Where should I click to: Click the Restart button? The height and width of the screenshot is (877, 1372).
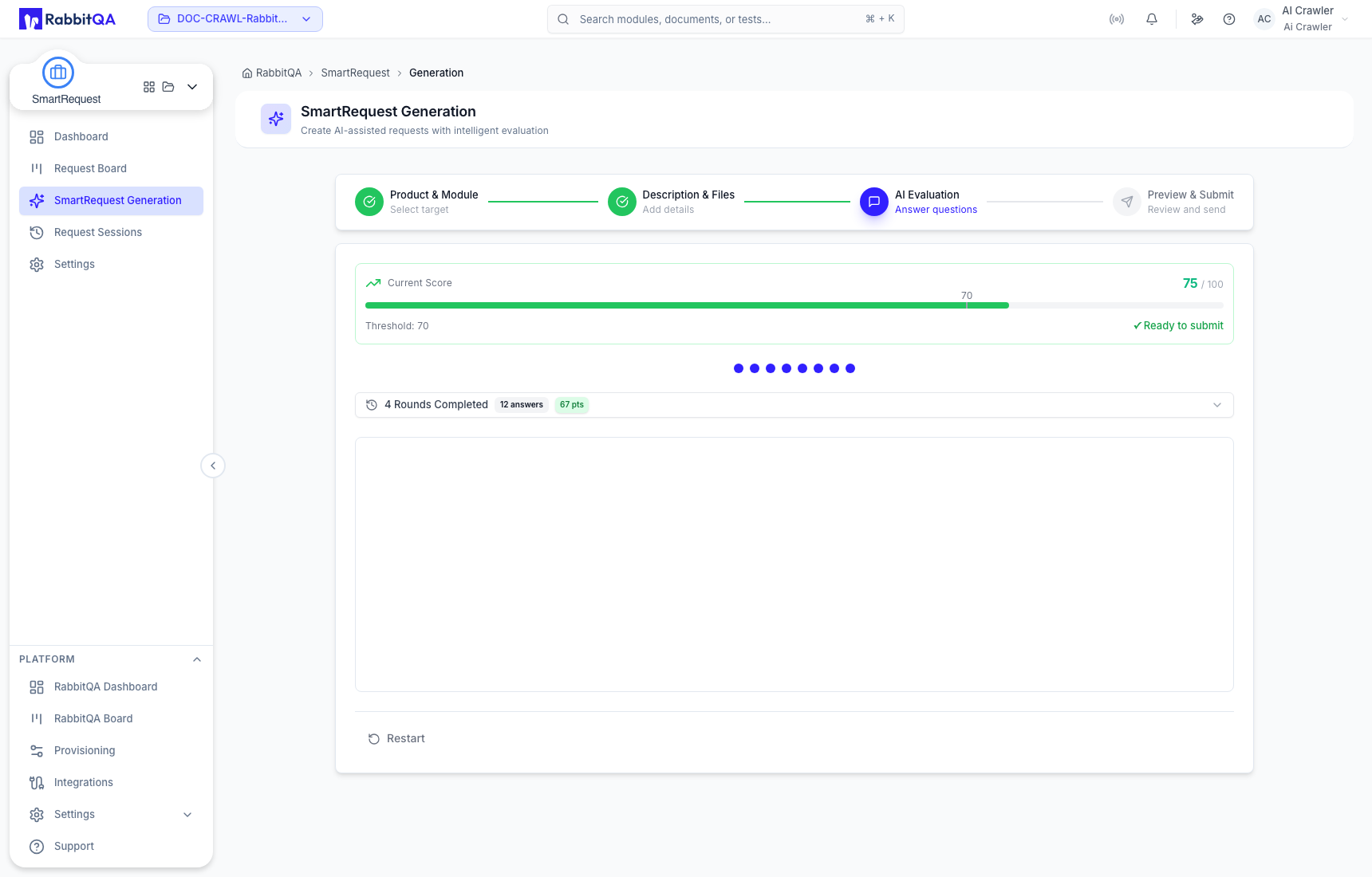(396, 739)
